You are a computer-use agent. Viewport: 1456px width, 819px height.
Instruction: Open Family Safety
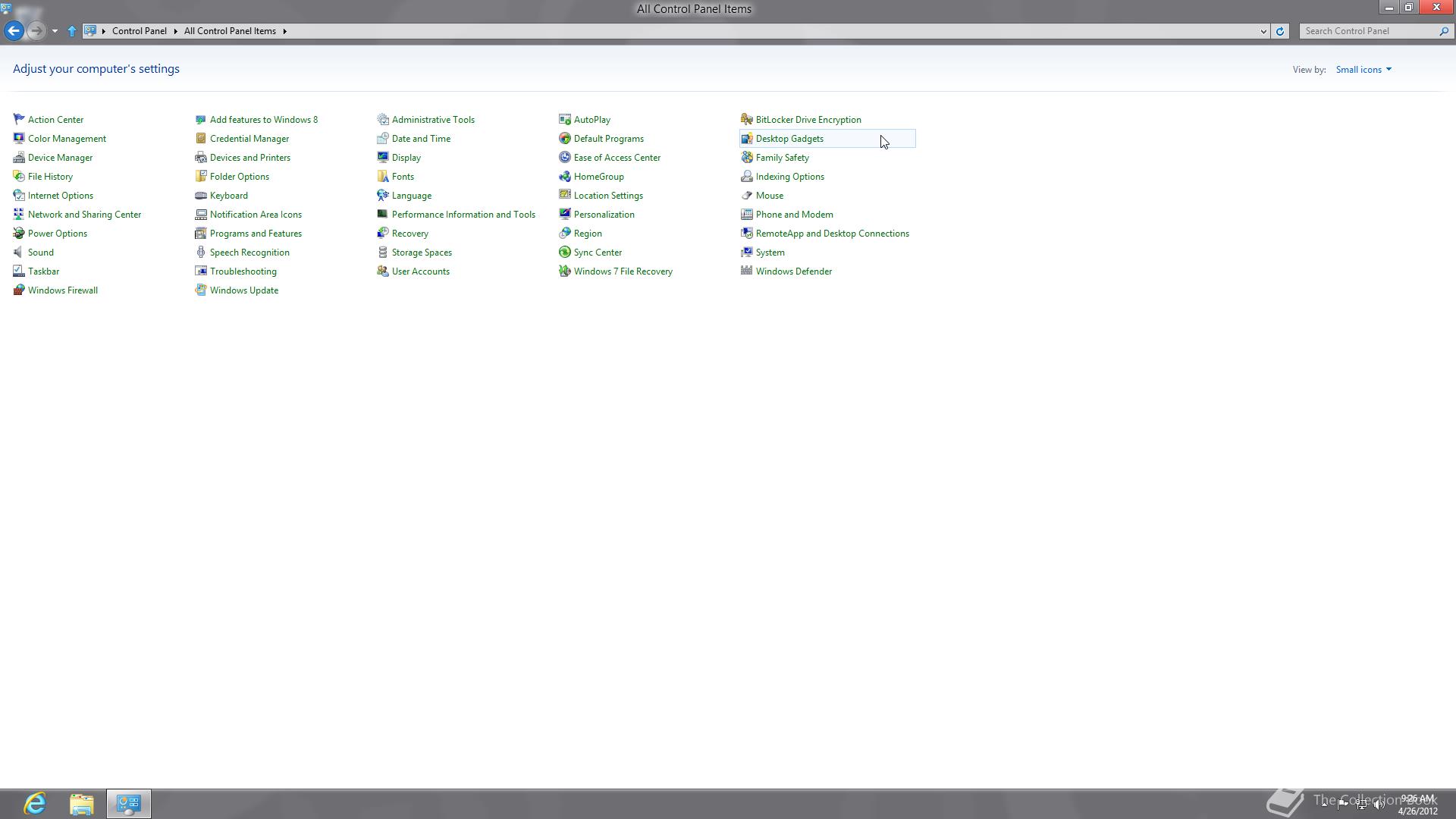(782, 157)
